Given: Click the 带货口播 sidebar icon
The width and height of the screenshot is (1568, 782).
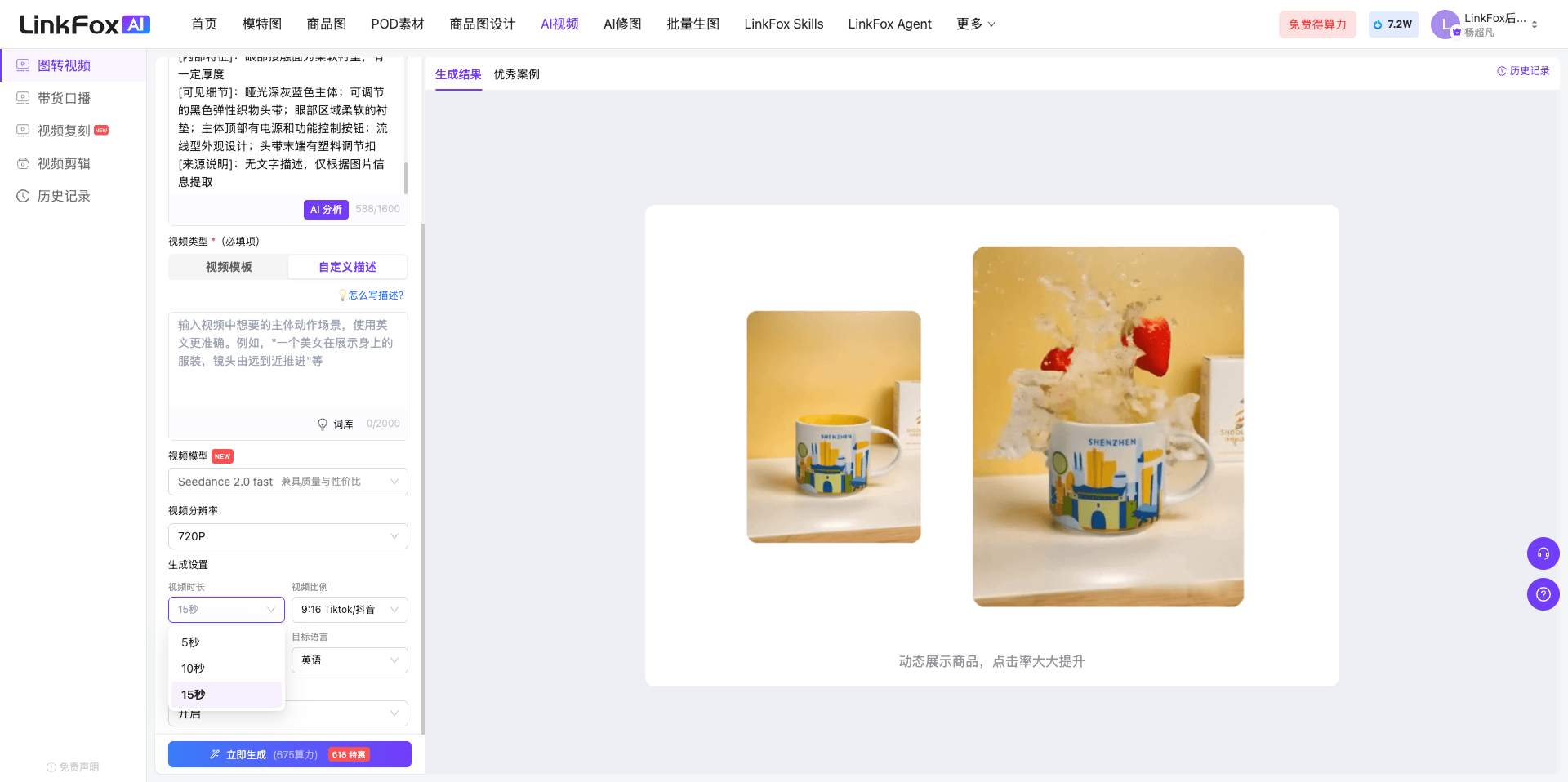Looking at the screenshot, I should pos(23,98).
